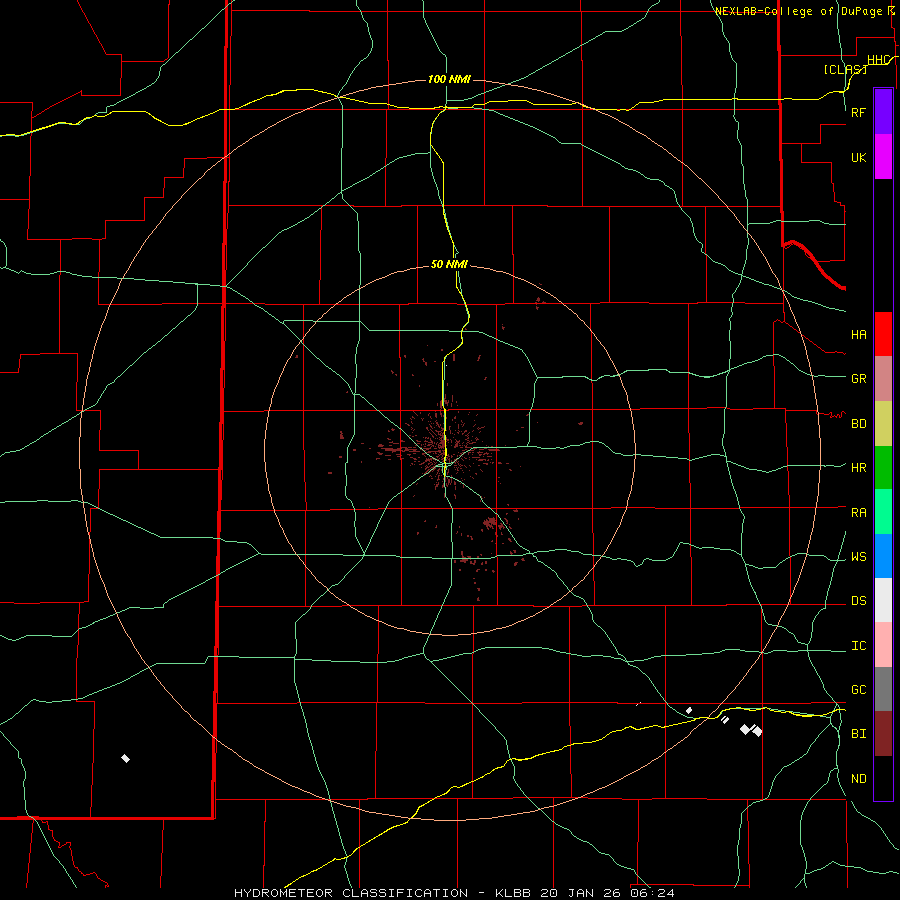Click the "KLBB" station ID in caption
900x900 pixels.
pos(513,893)
